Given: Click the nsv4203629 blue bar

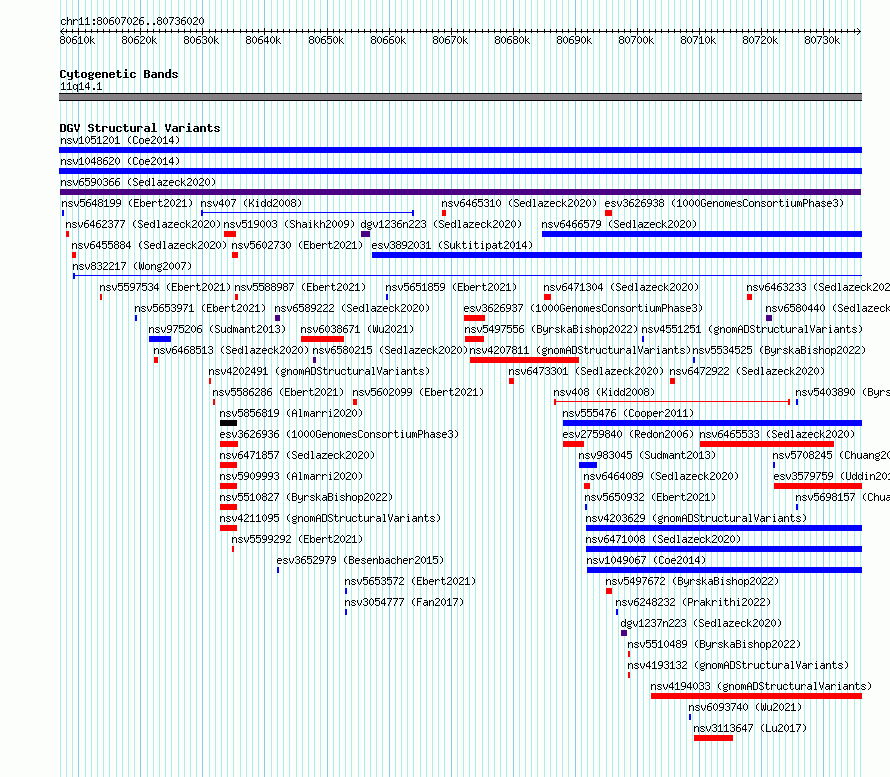Looking at the screenshot, I should coord(724,528).
